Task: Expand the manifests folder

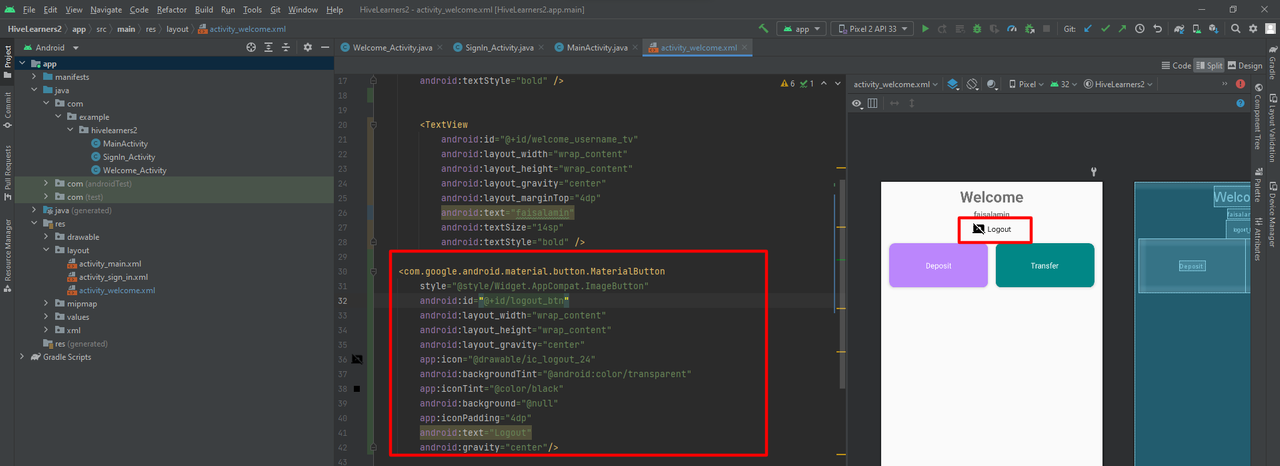Action: coord(35,77)
